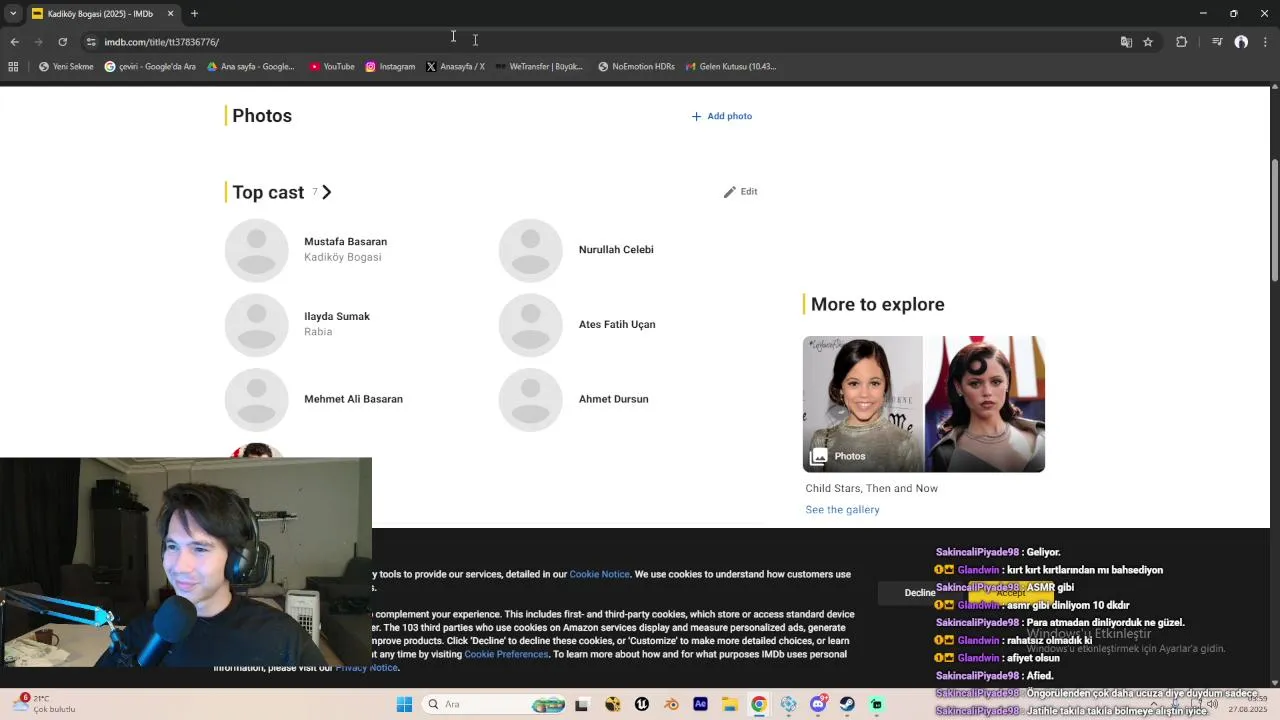The image size is (1280, 720).
Task: Open the weather widget on taskbar
Action: coord(45,704)
